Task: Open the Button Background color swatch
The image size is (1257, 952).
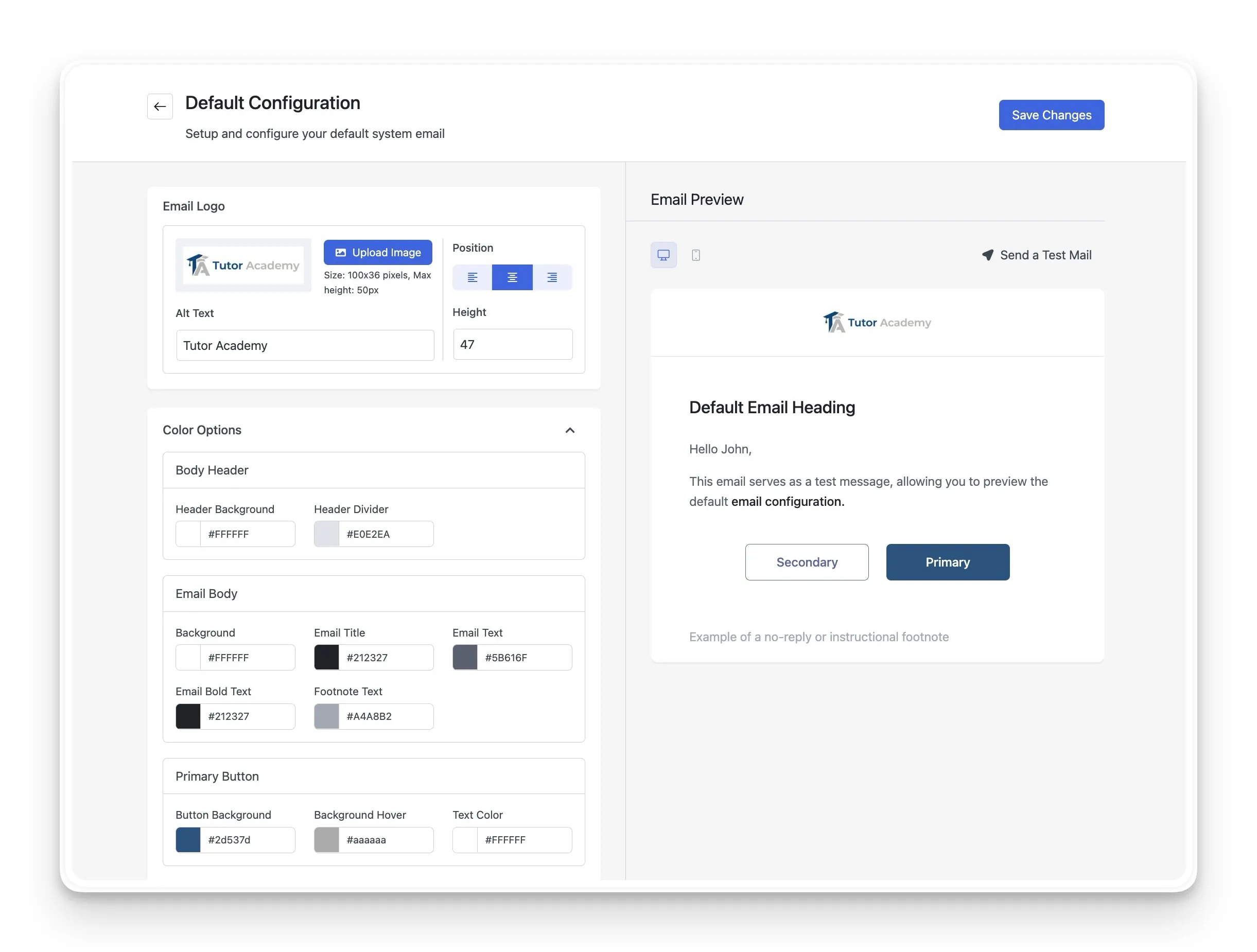Action: (x=188, y=839)
